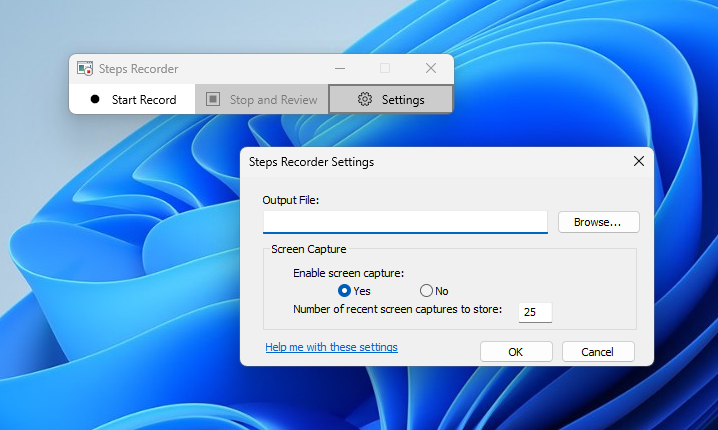Click the black record dot icon
This screenshot has height=430, width=718.
[95, 99]
